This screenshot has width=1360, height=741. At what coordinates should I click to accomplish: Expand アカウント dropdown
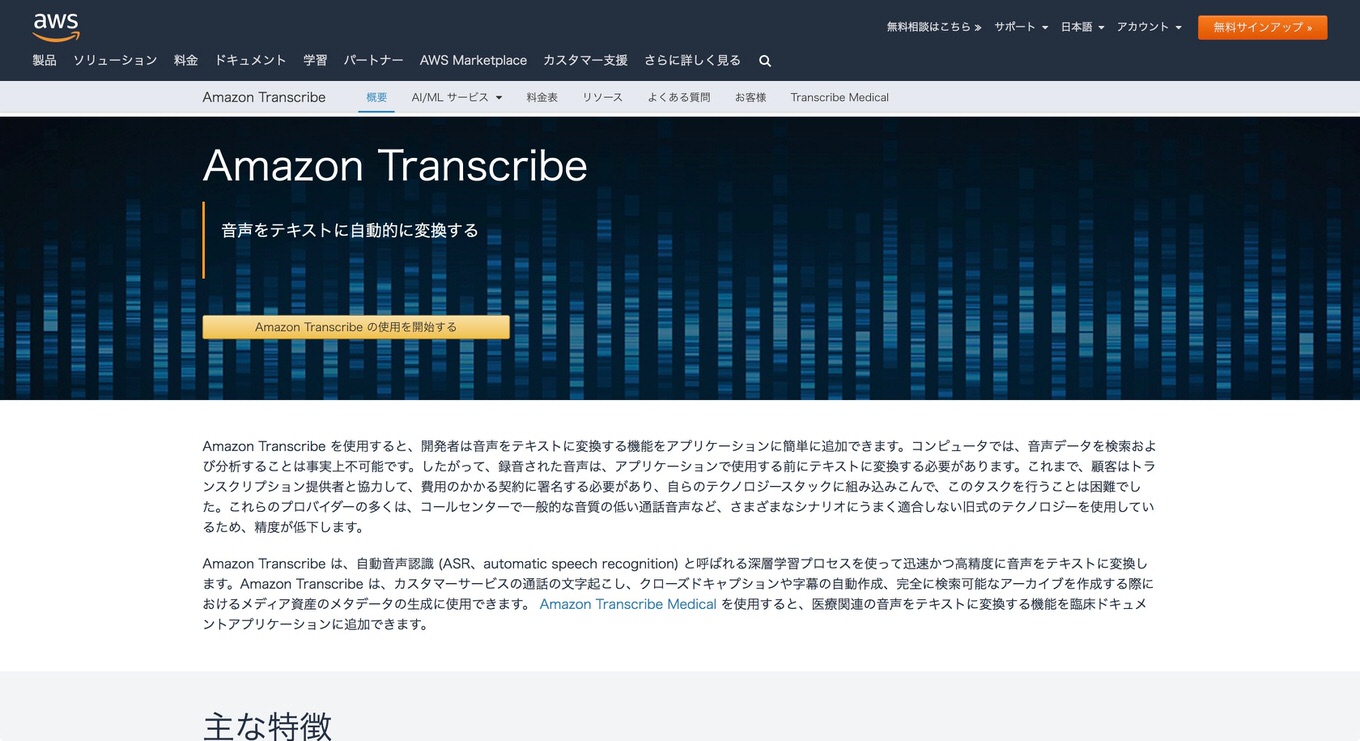point(1149,27)
